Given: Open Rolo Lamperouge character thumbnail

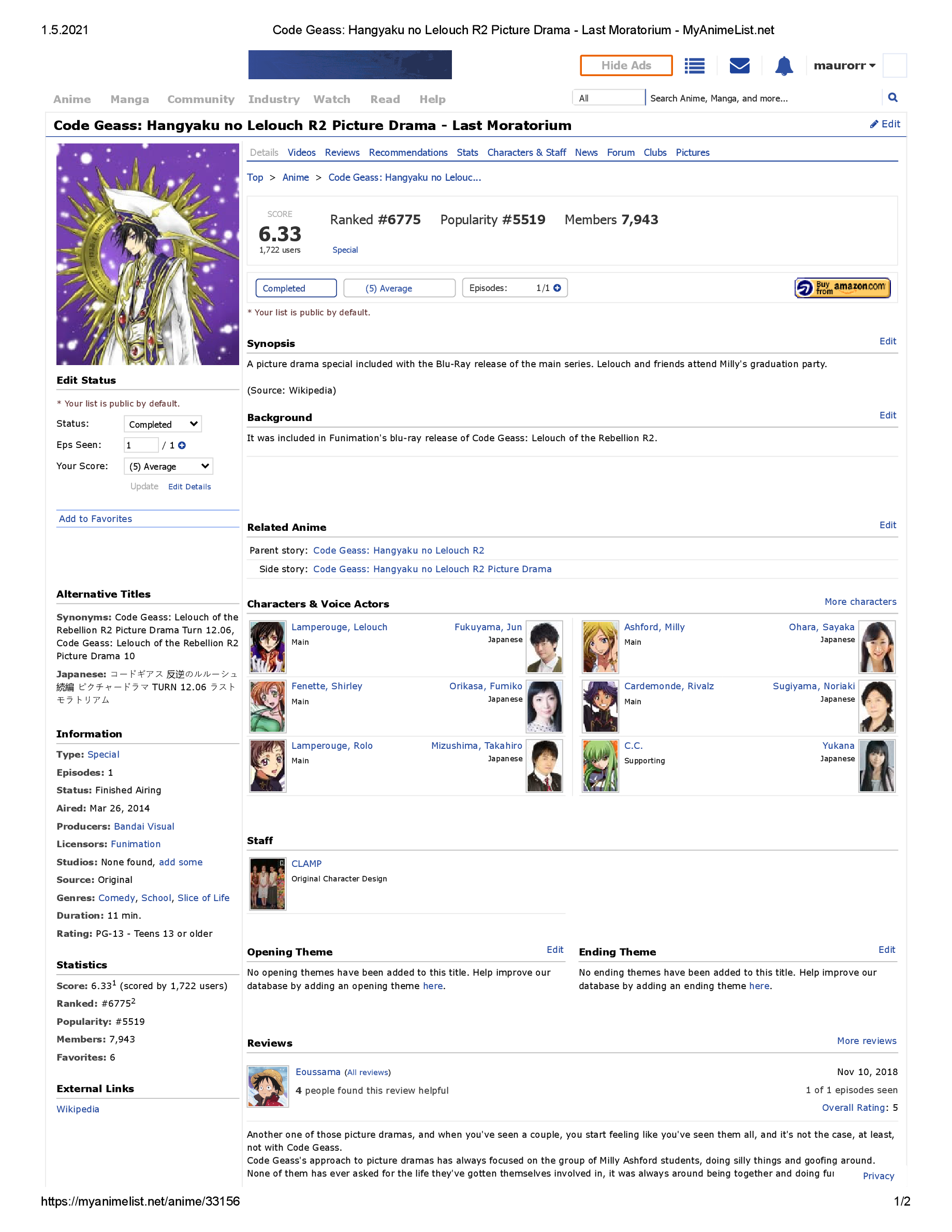Looking at the screenshot, I should [267, 766].
